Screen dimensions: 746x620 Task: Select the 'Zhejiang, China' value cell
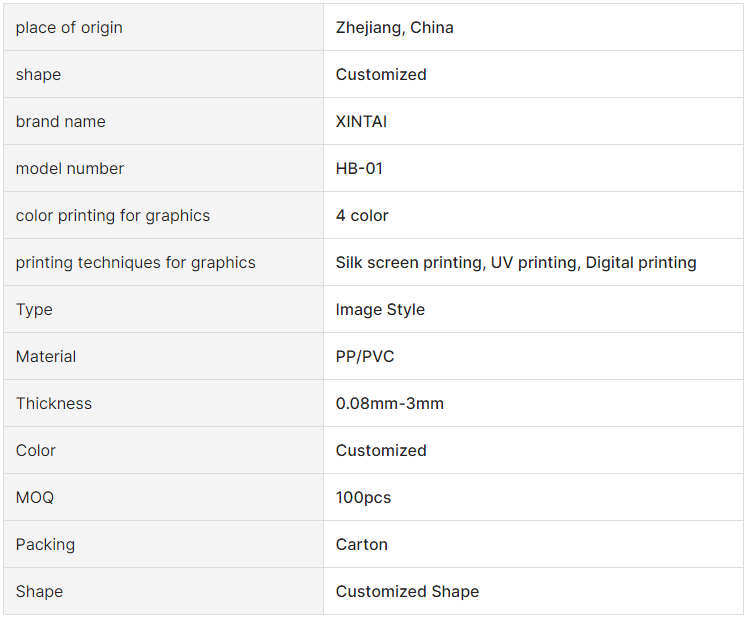coord(533,27)
